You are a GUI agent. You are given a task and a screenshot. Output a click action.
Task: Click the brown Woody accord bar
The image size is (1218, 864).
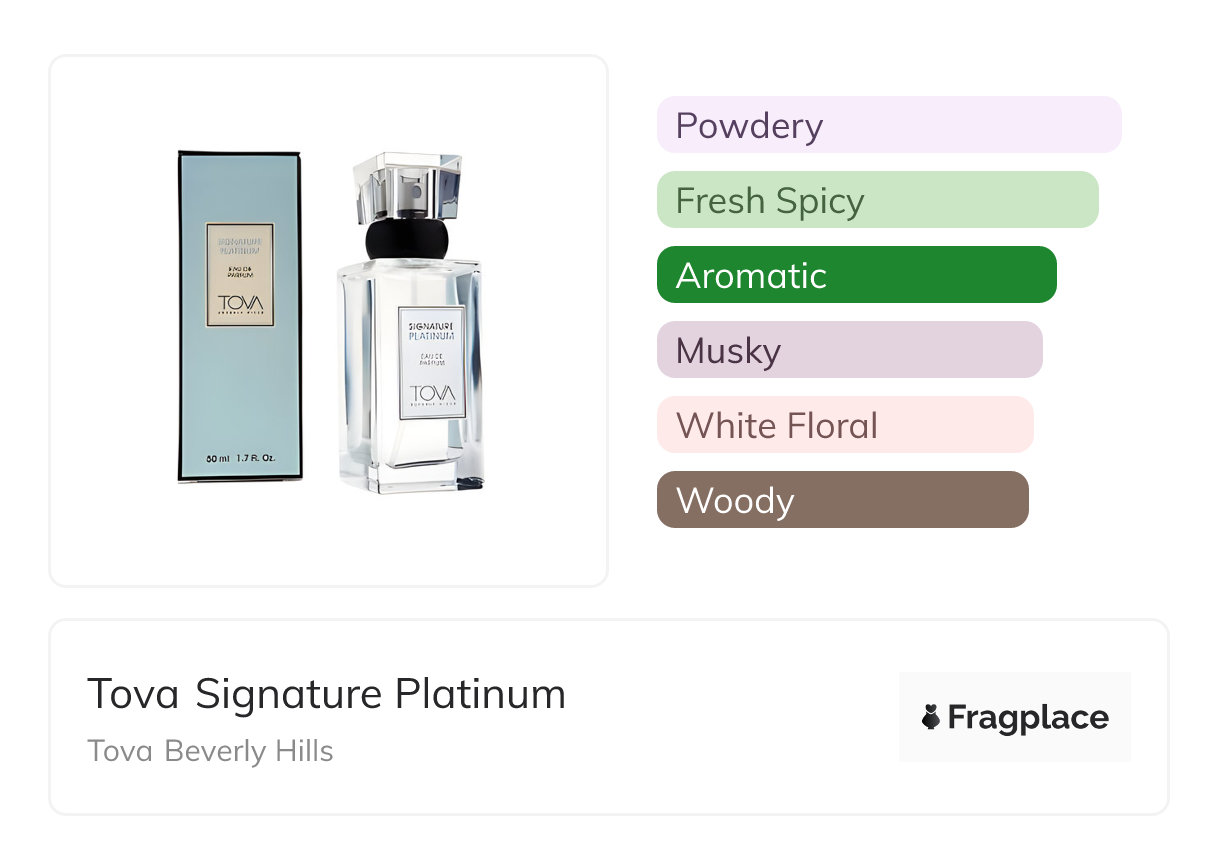tap(842, 500)
